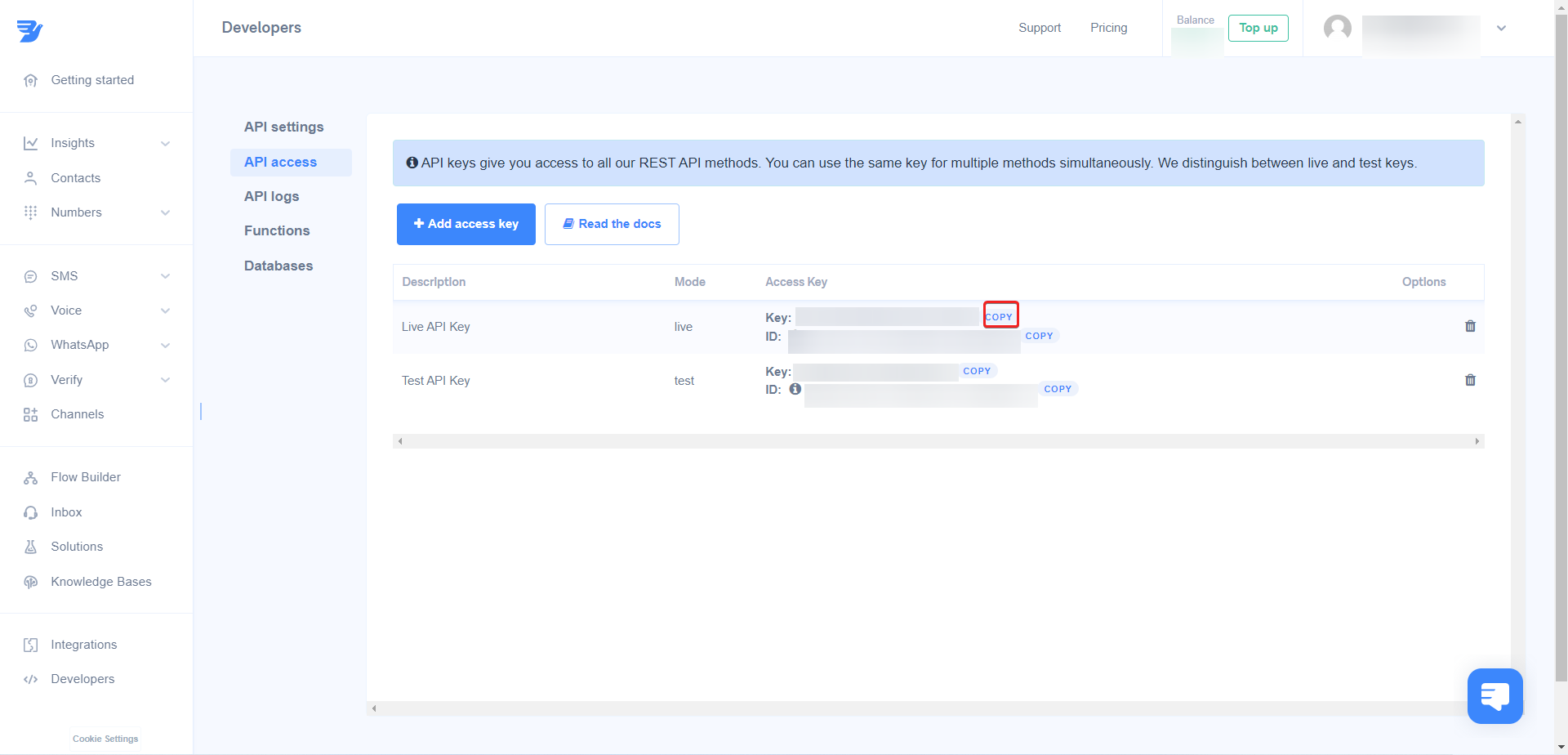
Task: Open Knowledge Bases in sidebar
Action: [100, 582]
